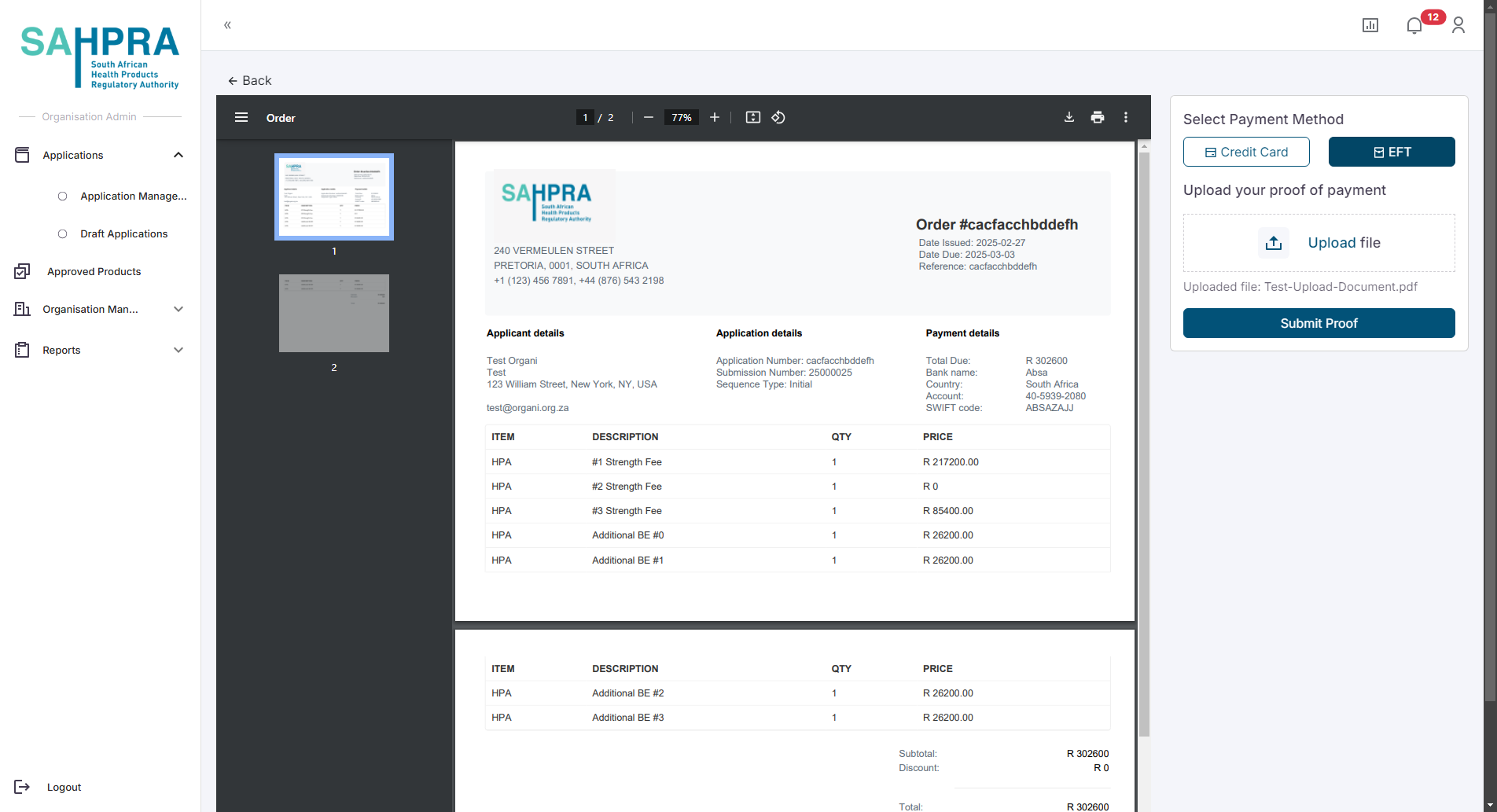The width and height of the screenshot is (1497, 812).
Task: Zoom in on the PDF
Action: pyautogui.click(x=714, y=117)
